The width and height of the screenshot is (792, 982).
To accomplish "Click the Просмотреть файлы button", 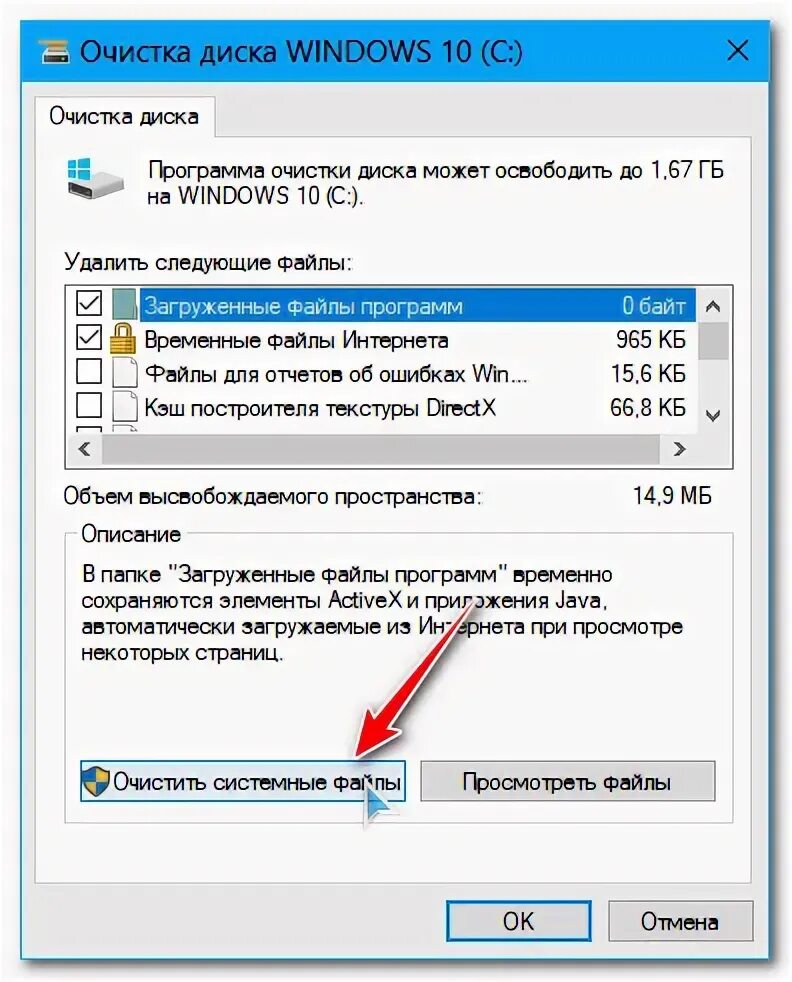I will point(567,781).
